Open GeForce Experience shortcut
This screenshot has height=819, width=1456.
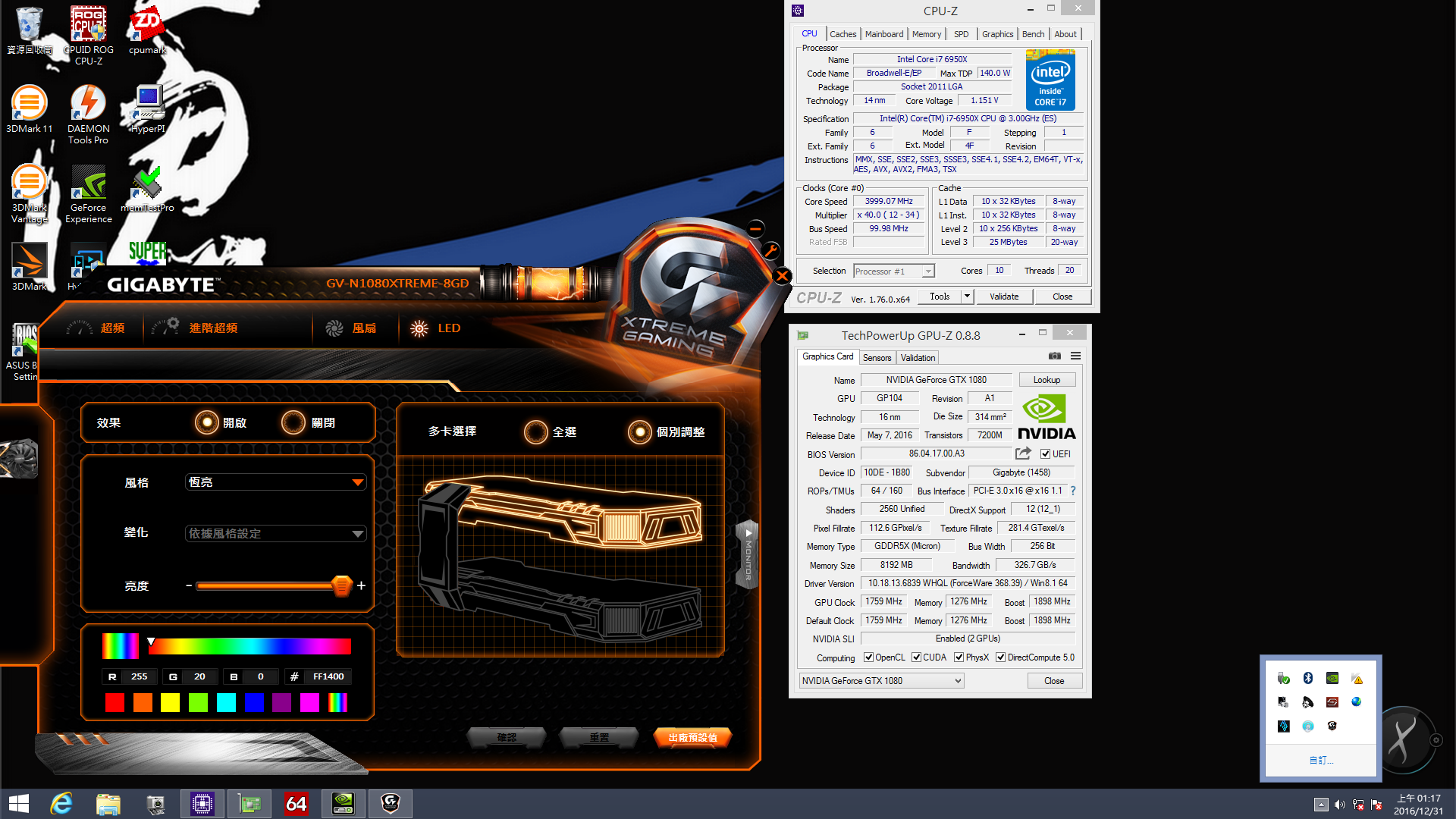88,193
